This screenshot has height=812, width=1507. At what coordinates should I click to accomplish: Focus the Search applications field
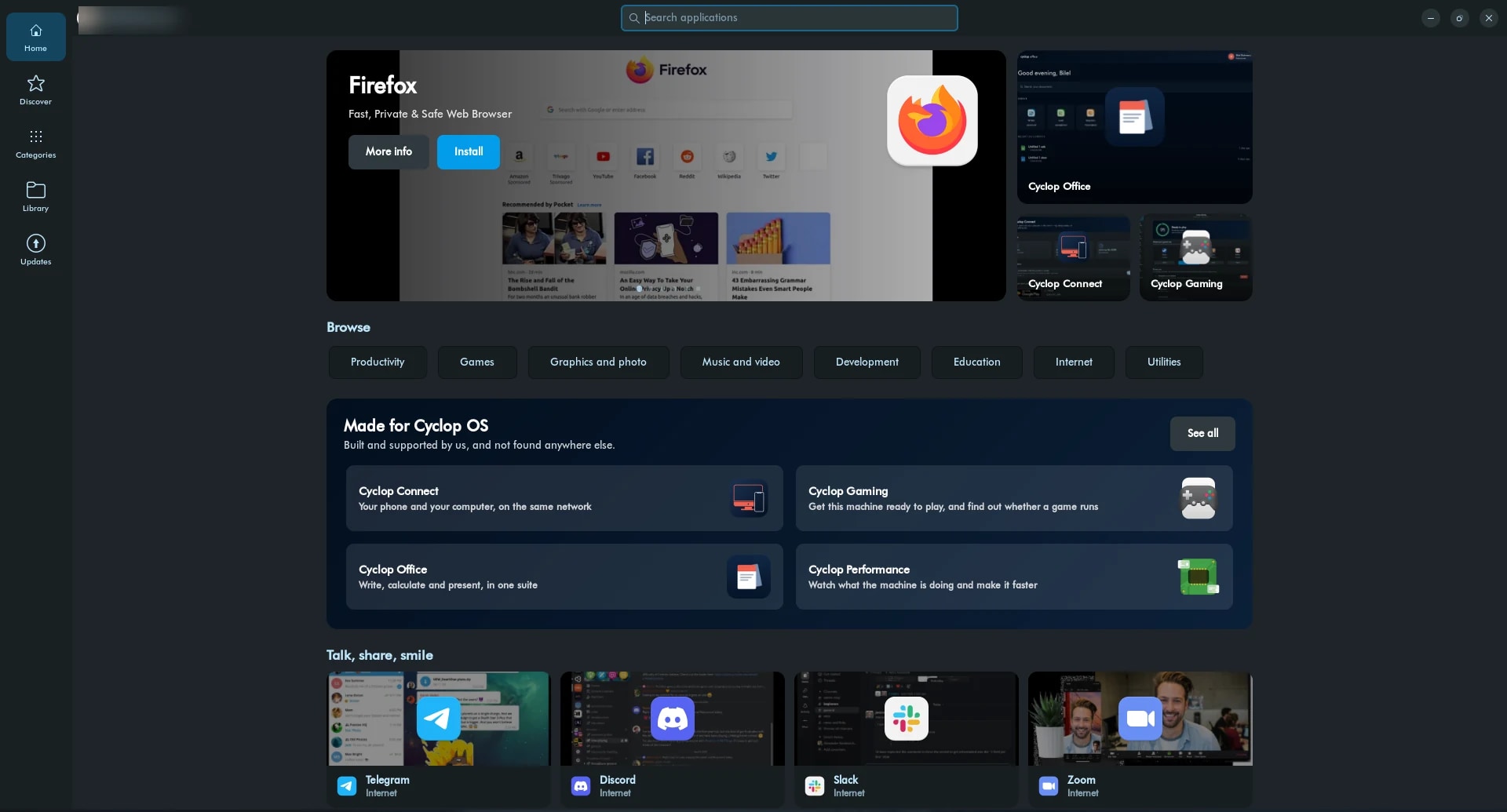[789, 18]
